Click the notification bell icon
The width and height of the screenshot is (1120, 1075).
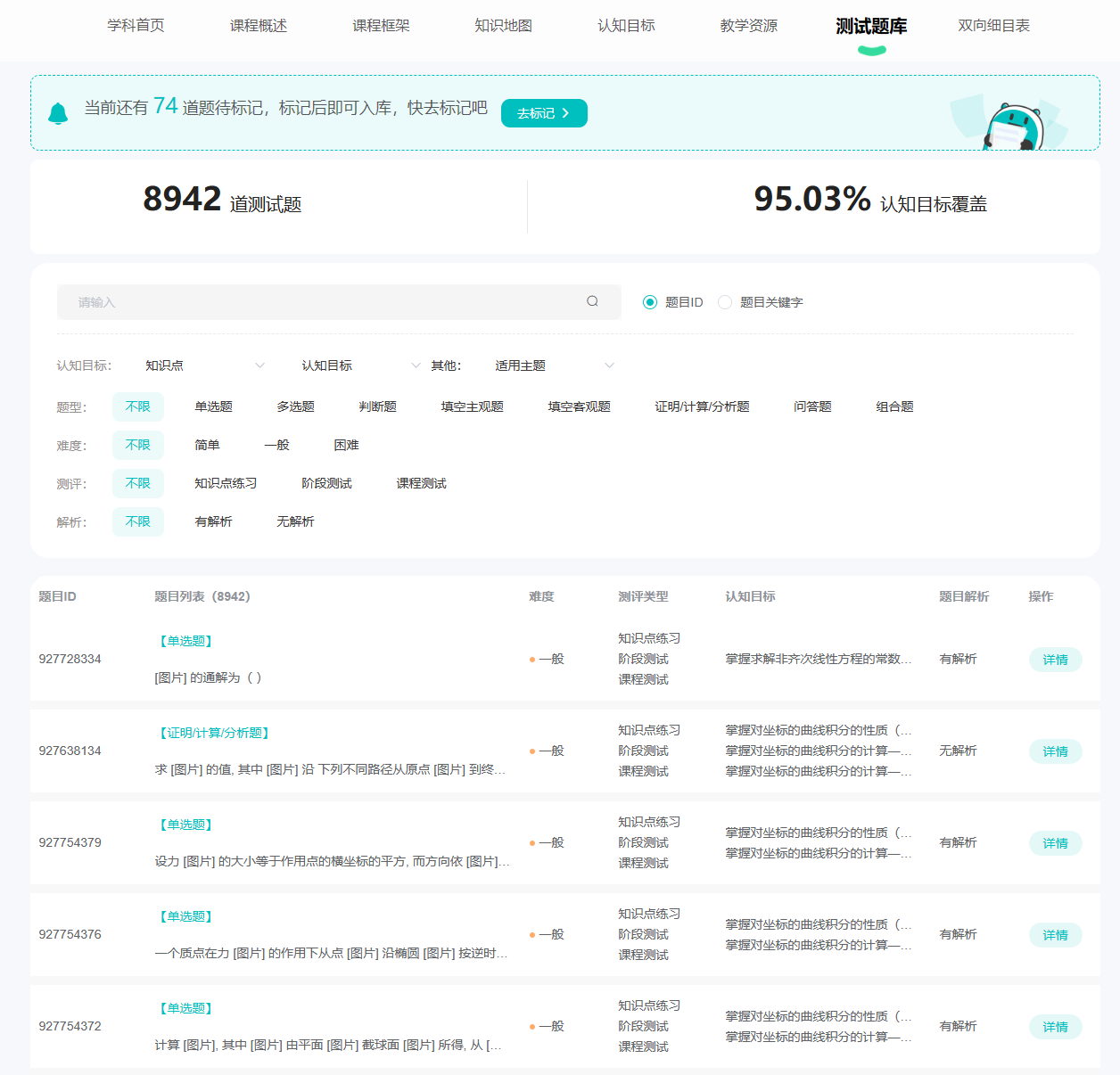click(58, 113)
